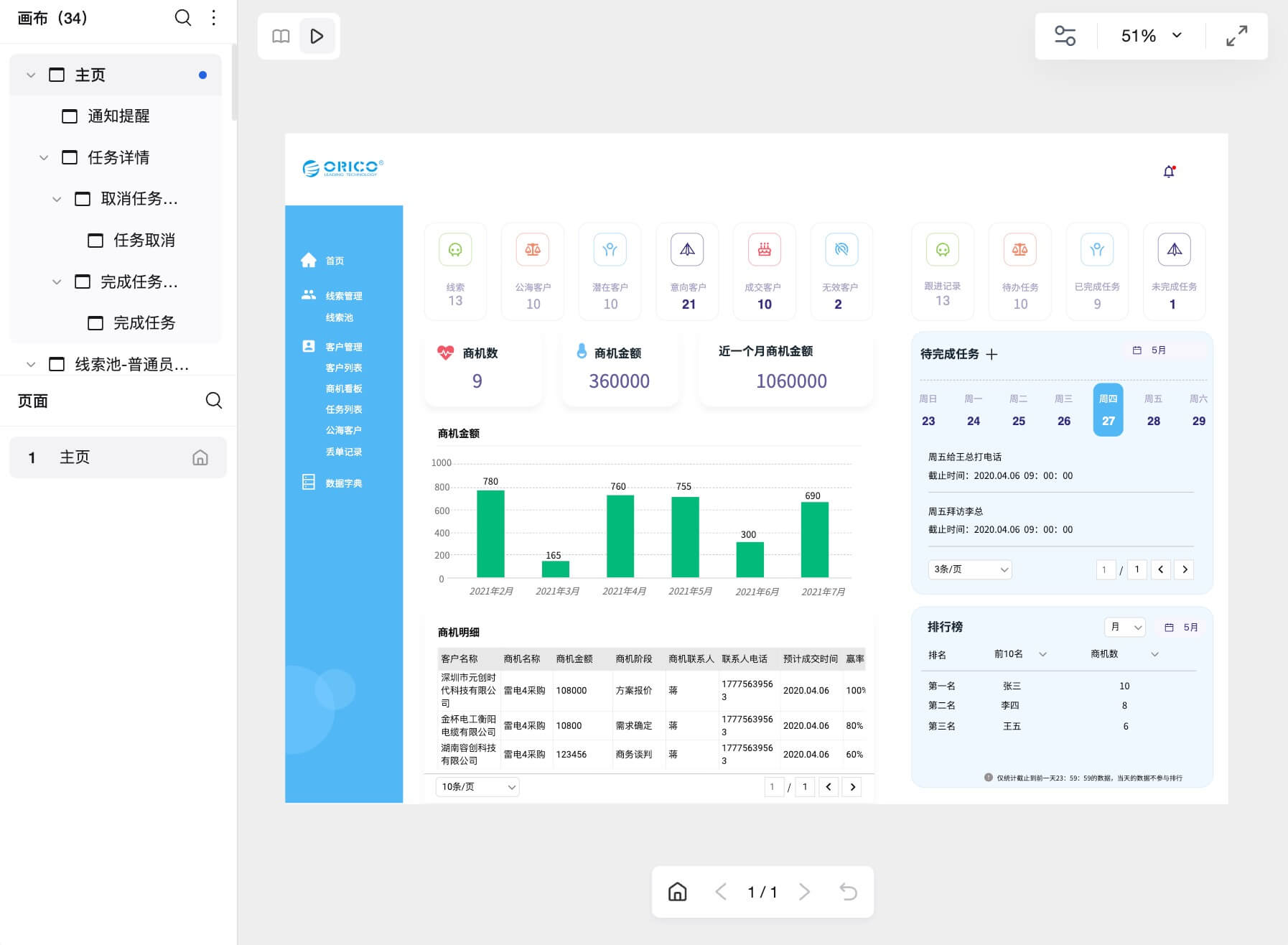Collapse the 任务详情 tree node
Image resolution: width=1288 pixels, height=945 pixels.
[44, 157]
